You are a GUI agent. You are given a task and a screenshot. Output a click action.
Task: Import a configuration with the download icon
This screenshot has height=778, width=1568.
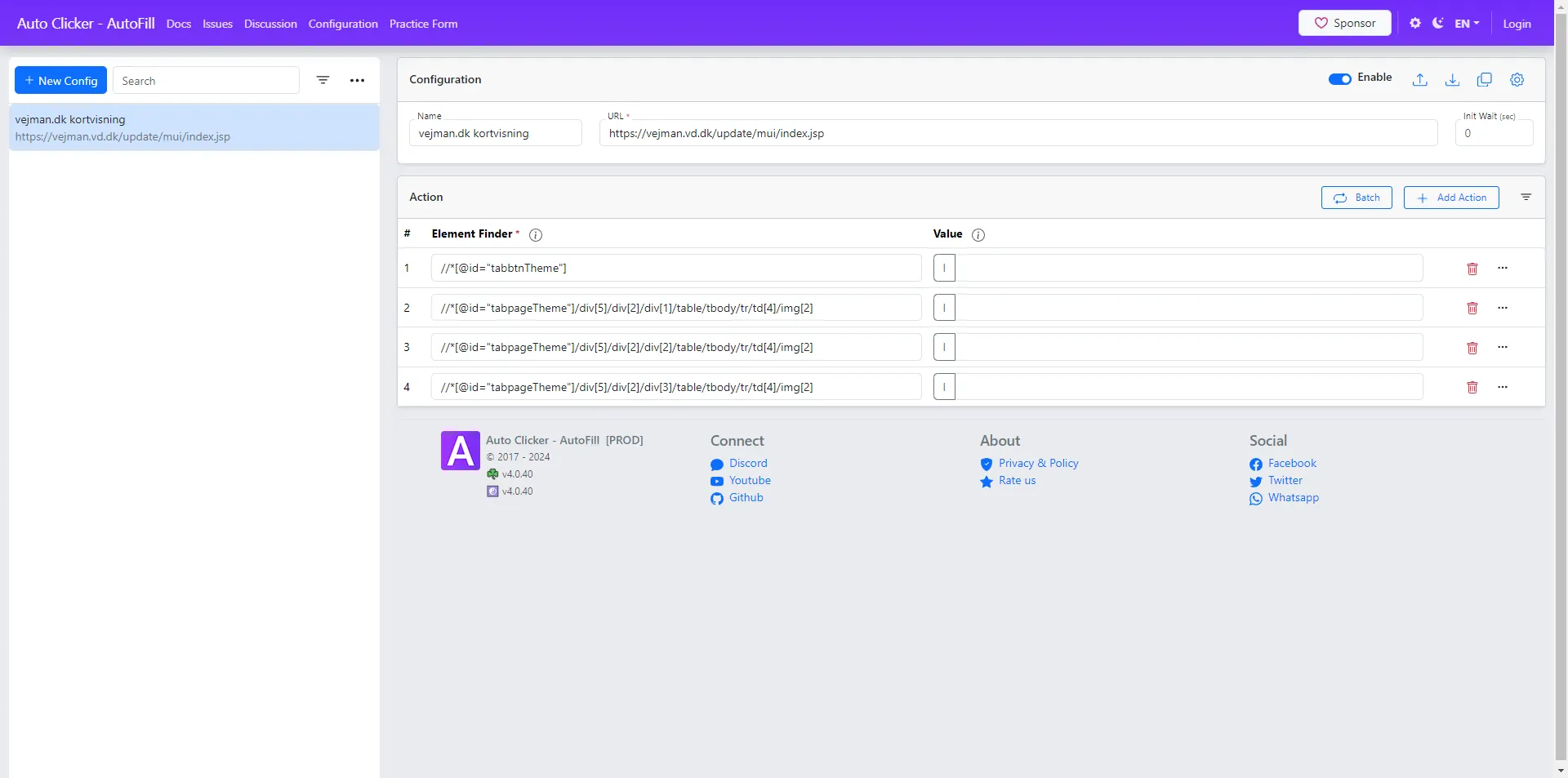pyautogui.click(x=1452, y=79)
